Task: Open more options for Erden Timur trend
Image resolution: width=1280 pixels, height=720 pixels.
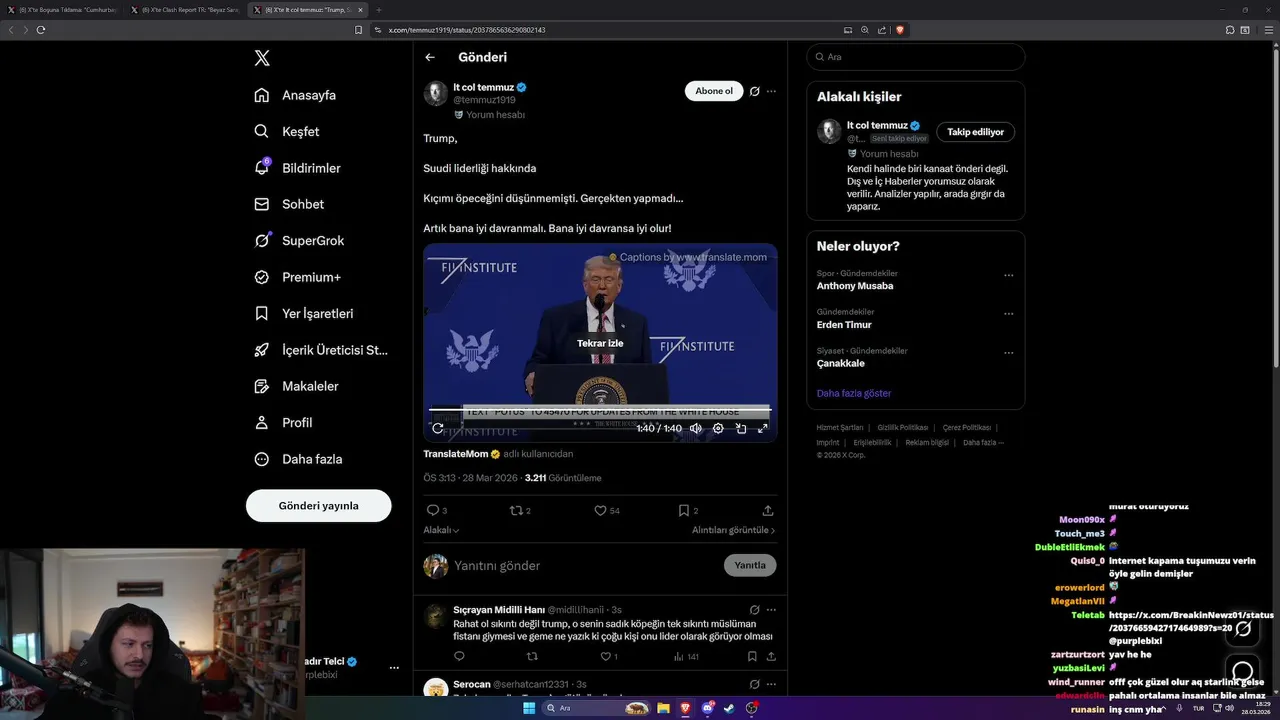Action: point(1008,314)
